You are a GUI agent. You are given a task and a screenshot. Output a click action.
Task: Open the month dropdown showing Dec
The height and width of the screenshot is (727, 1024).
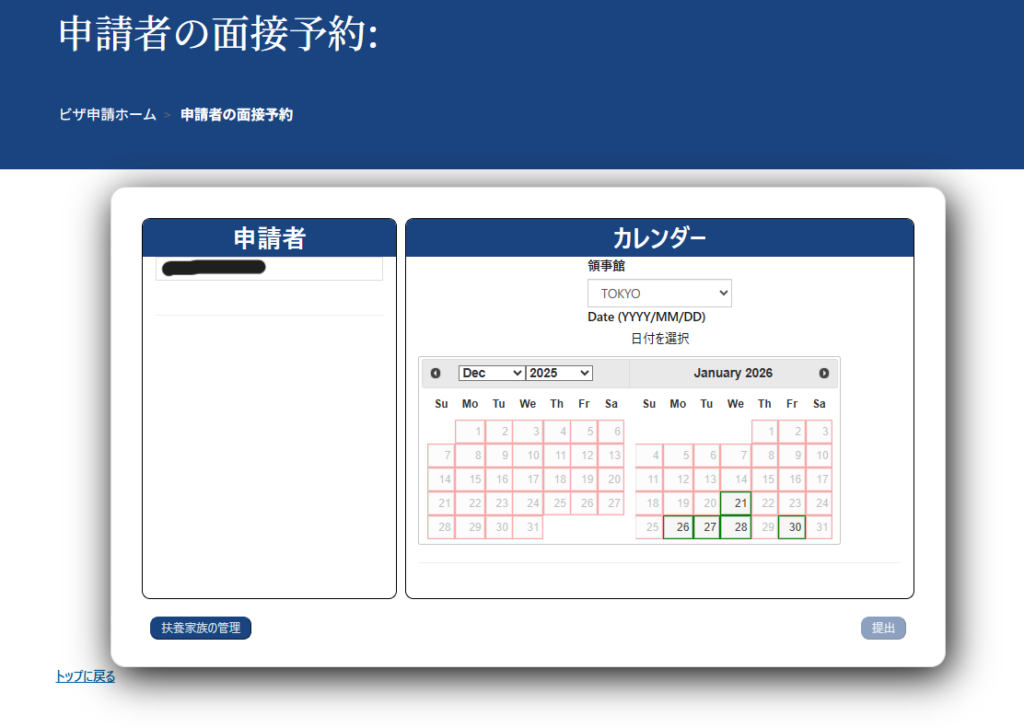[x=491, y=373]
